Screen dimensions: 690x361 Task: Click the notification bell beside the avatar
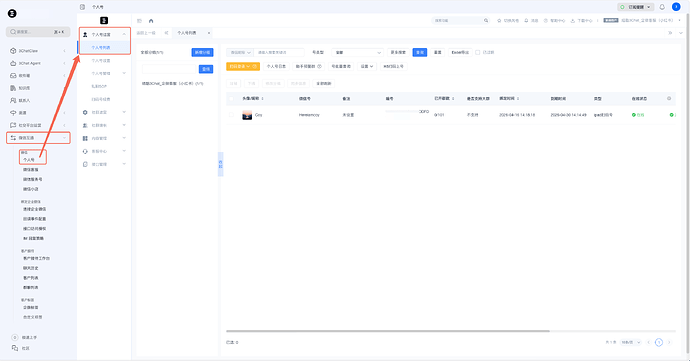(662, 7)
